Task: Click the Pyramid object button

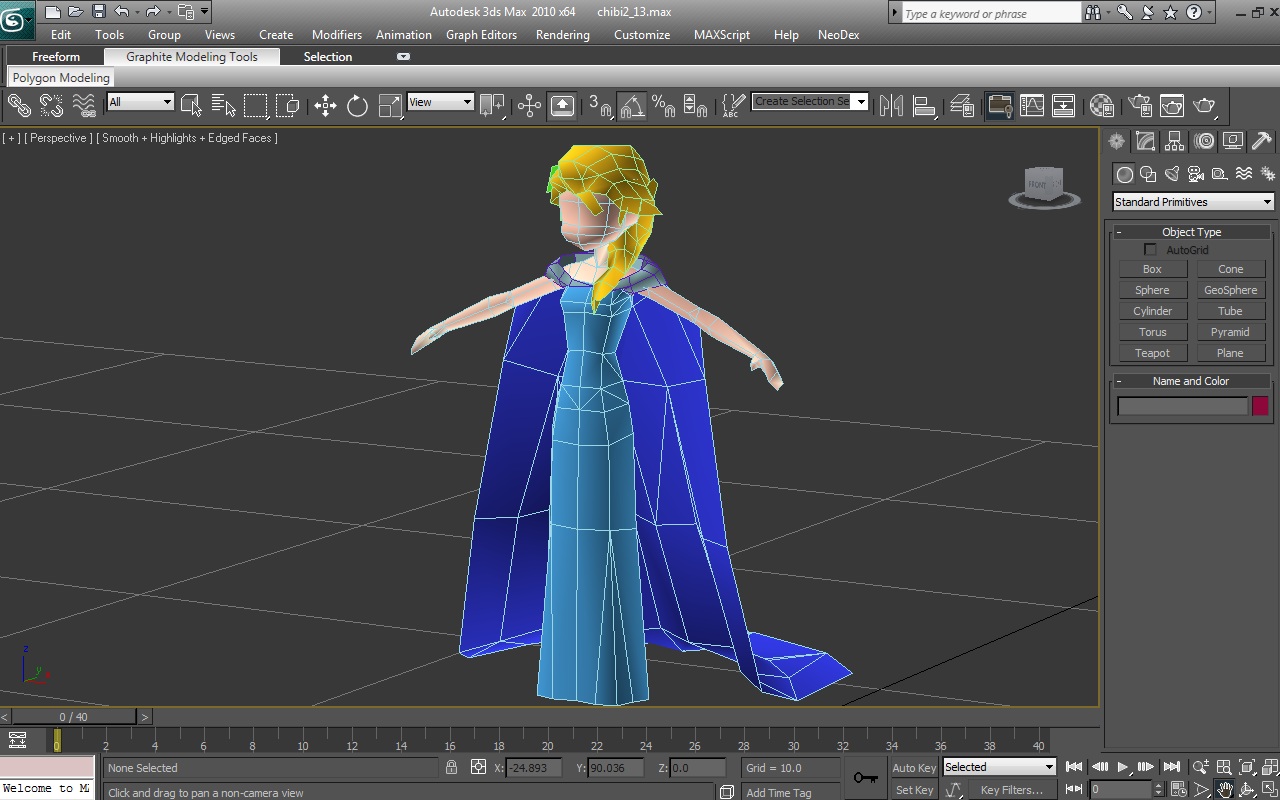Action: pyautogui.click(x=1230, y=332)
